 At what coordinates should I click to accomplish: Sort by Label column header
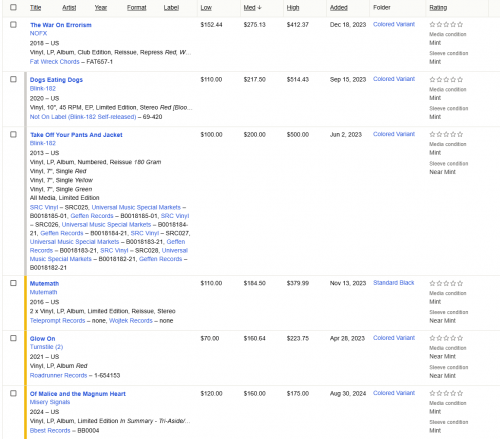171,8
